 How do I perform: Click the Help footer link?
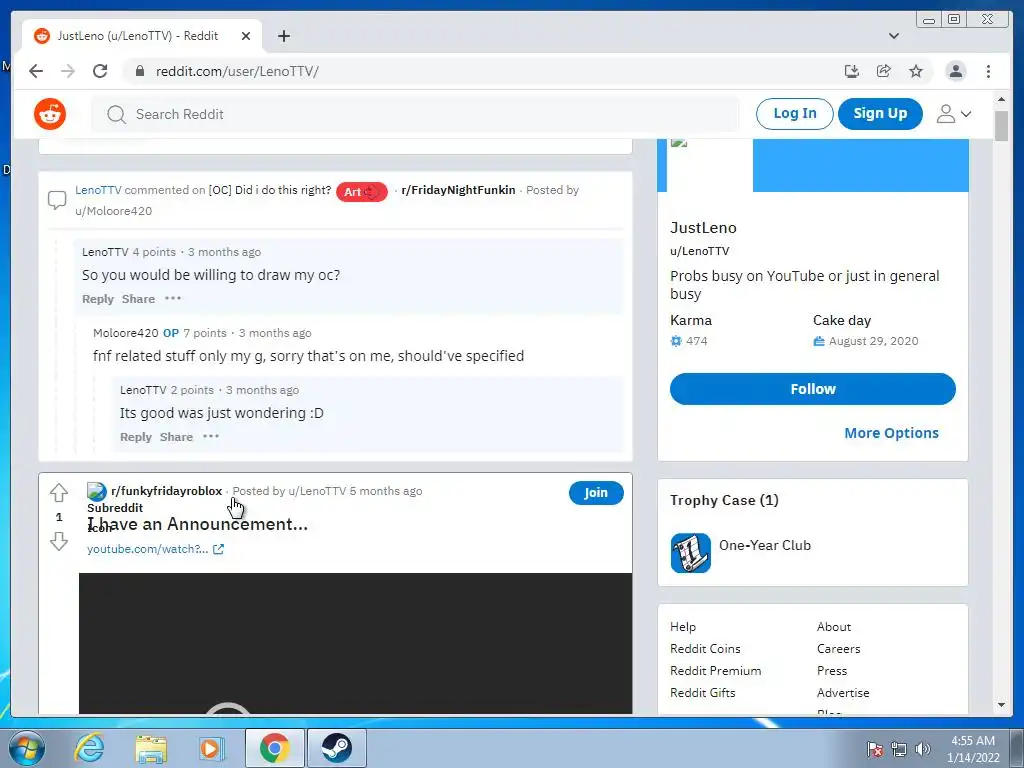(x=682, y=627)
